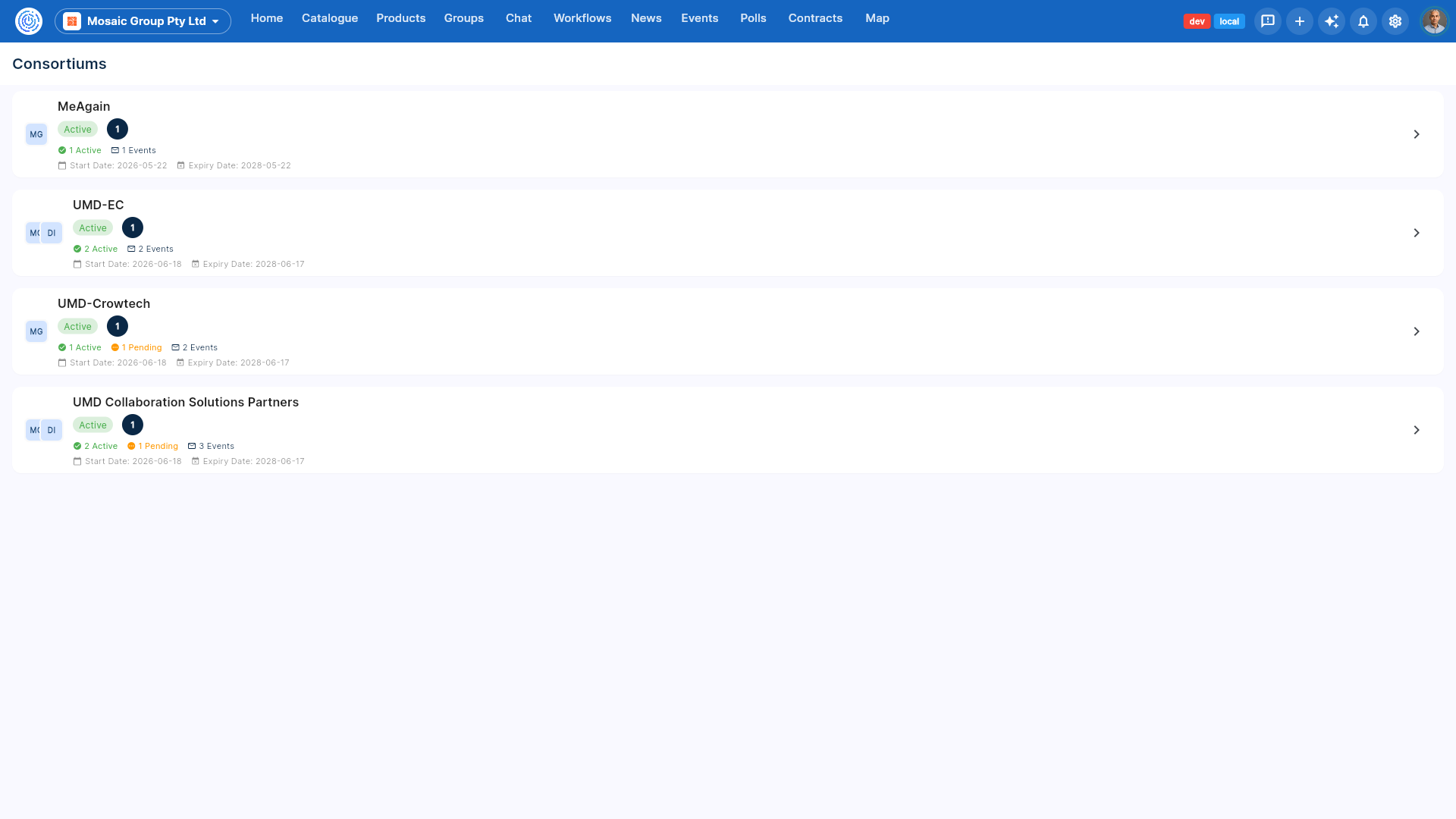
Task: Click the count badge 1 on MeAgain
Action: [x=118, y=129]
